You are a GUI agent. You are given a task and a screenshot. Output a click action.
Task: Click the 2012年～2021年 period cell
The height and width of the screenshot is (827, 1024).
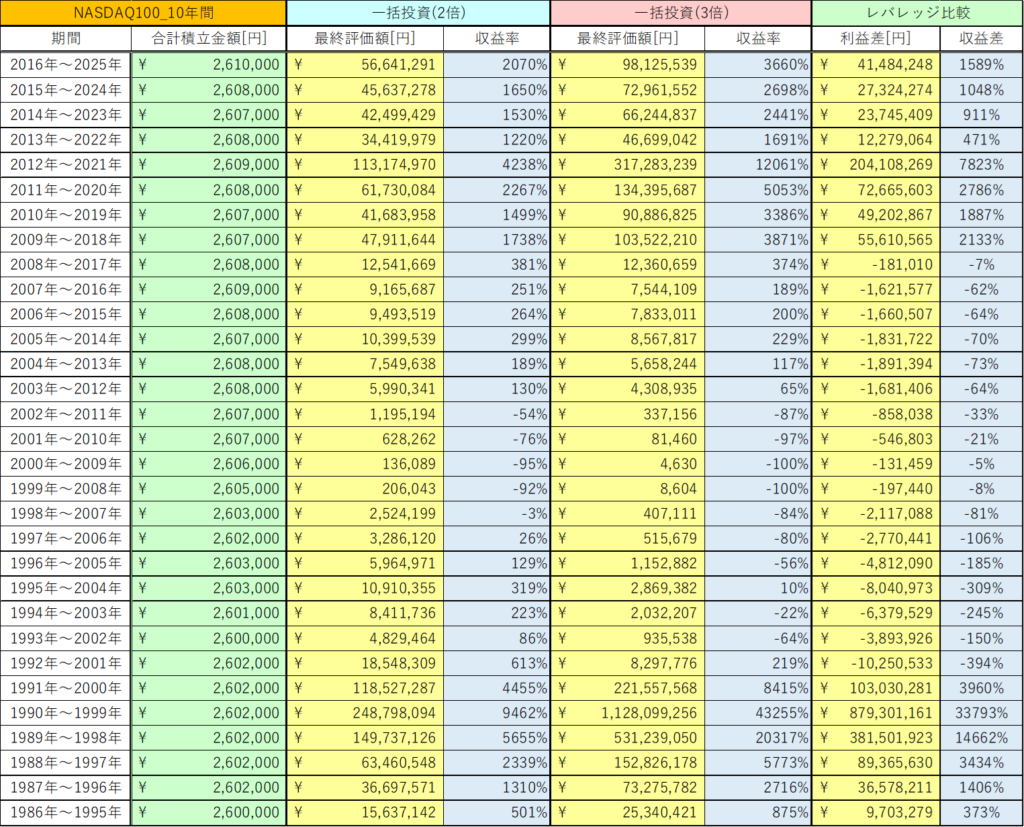(66, 165)
